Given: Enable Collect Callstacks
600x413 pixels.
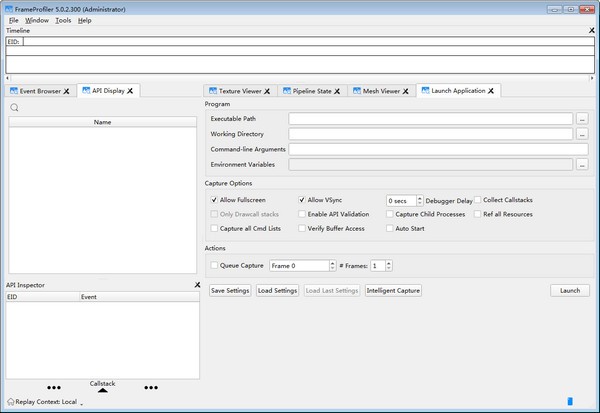Looking at the screenshot, I should click(478, 200).
